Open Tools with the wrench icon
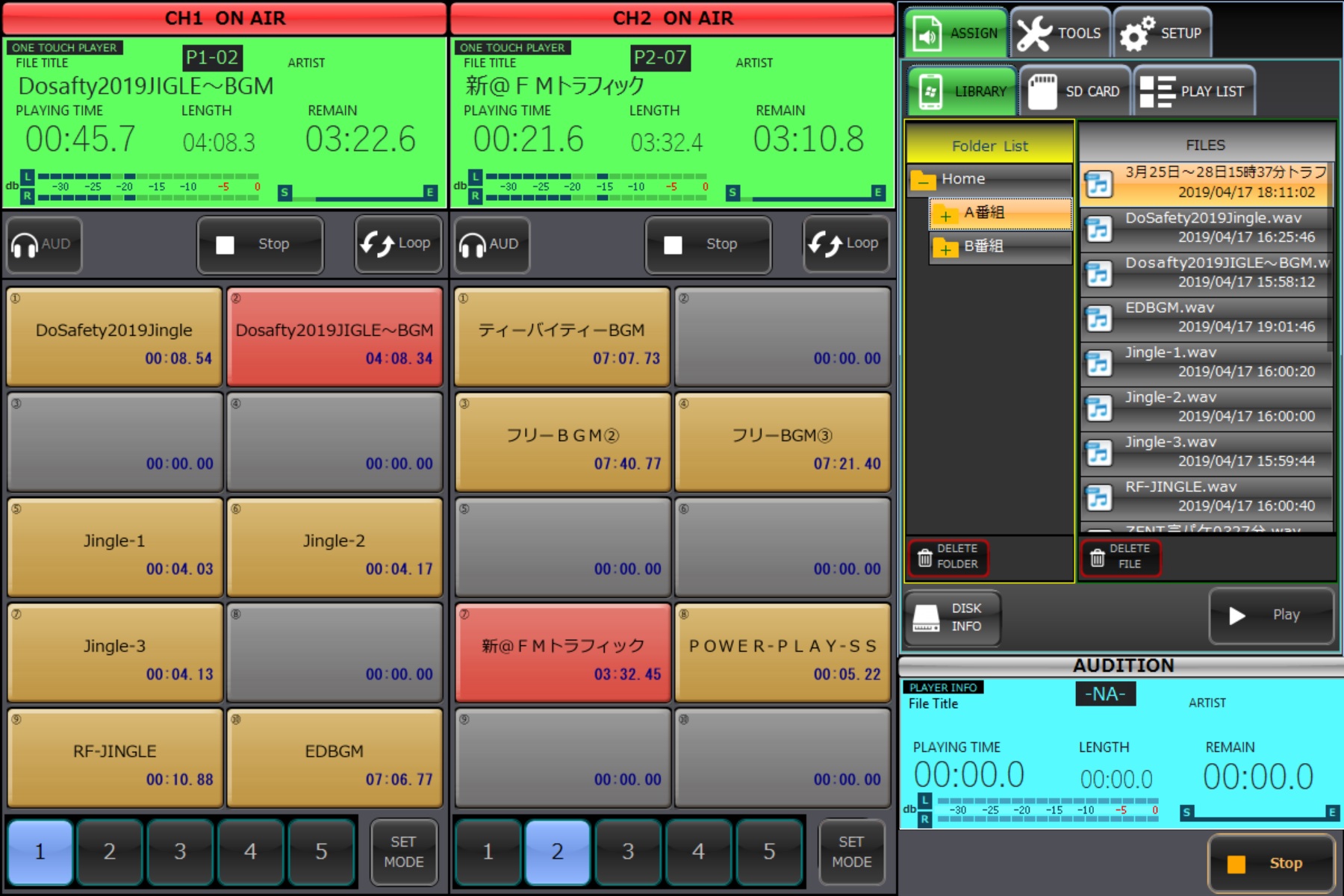The width and height of the screenshot is (1344, 896). click(1035, 34)
